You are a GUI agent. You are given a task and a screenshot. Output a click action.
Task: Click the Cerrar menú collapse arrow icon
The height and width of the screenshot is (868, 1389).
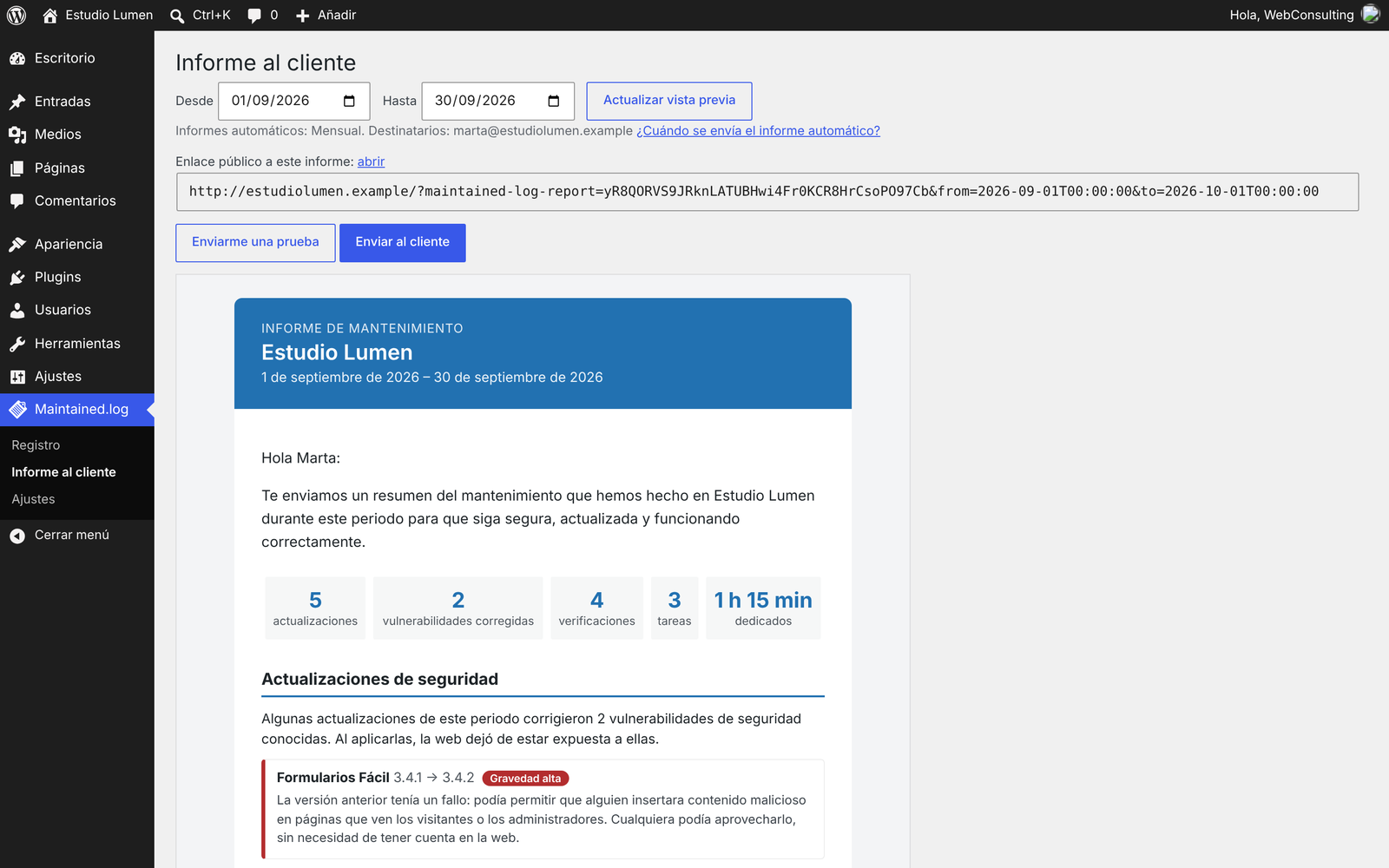click(x=17, y=536)
